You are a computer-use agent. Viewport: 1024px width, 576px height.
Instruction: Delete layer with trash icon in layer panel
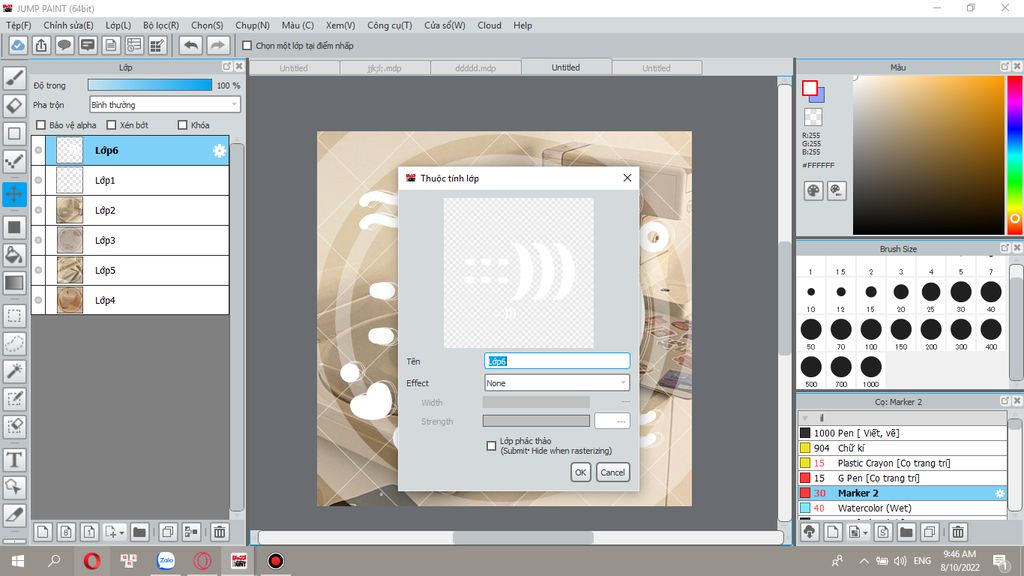219,532
